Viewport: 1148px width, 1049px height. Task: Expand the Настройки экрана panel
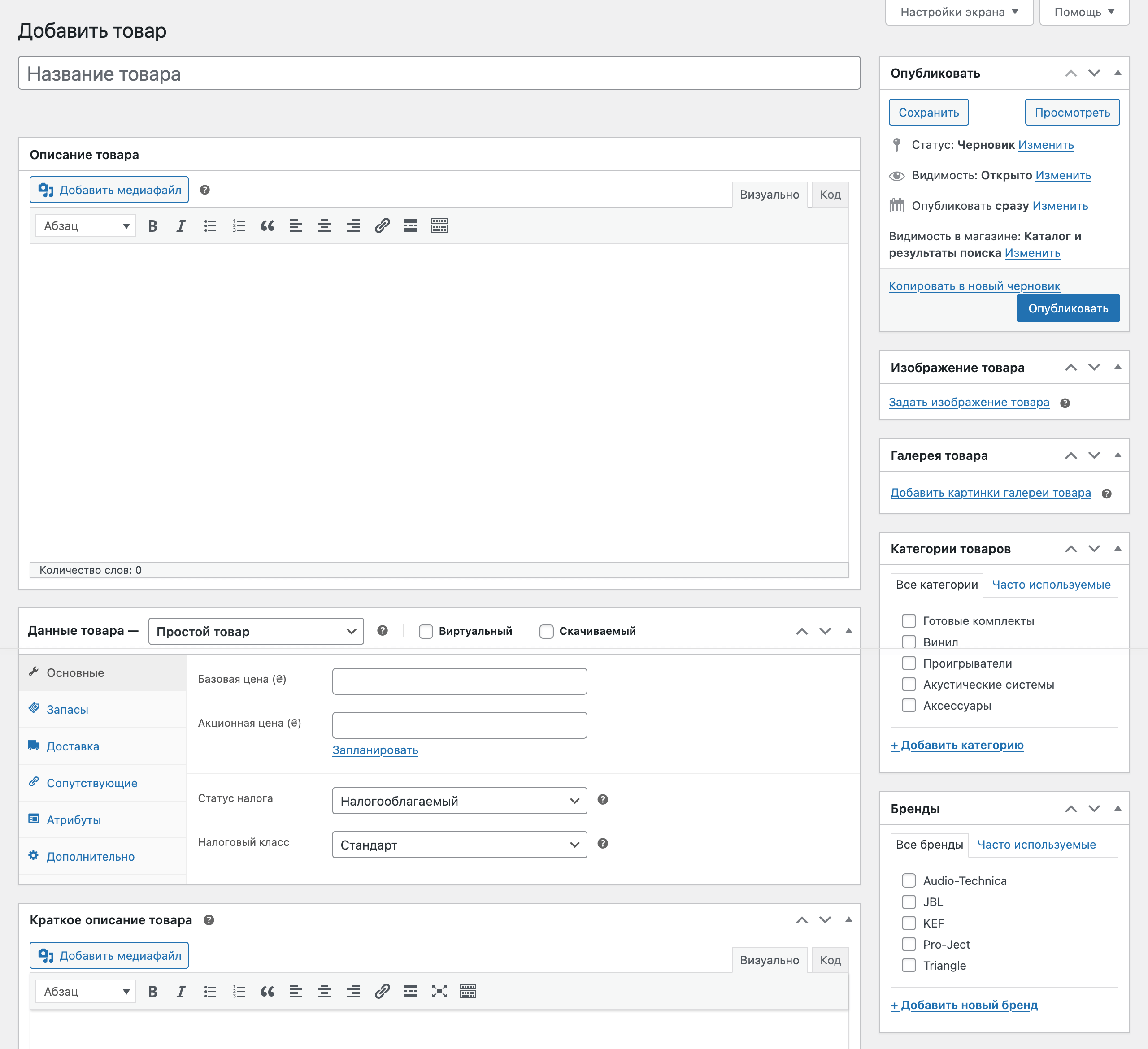tap(960, 12)
